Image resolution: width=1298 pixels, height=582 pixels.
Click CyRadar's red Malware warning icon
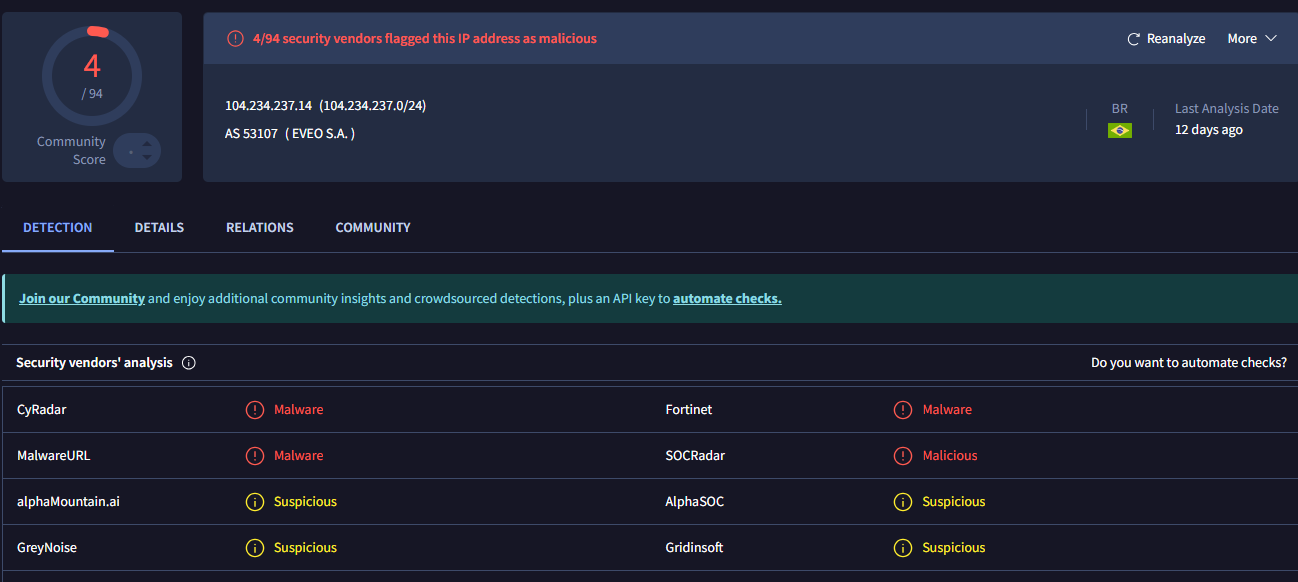point(255,410)
